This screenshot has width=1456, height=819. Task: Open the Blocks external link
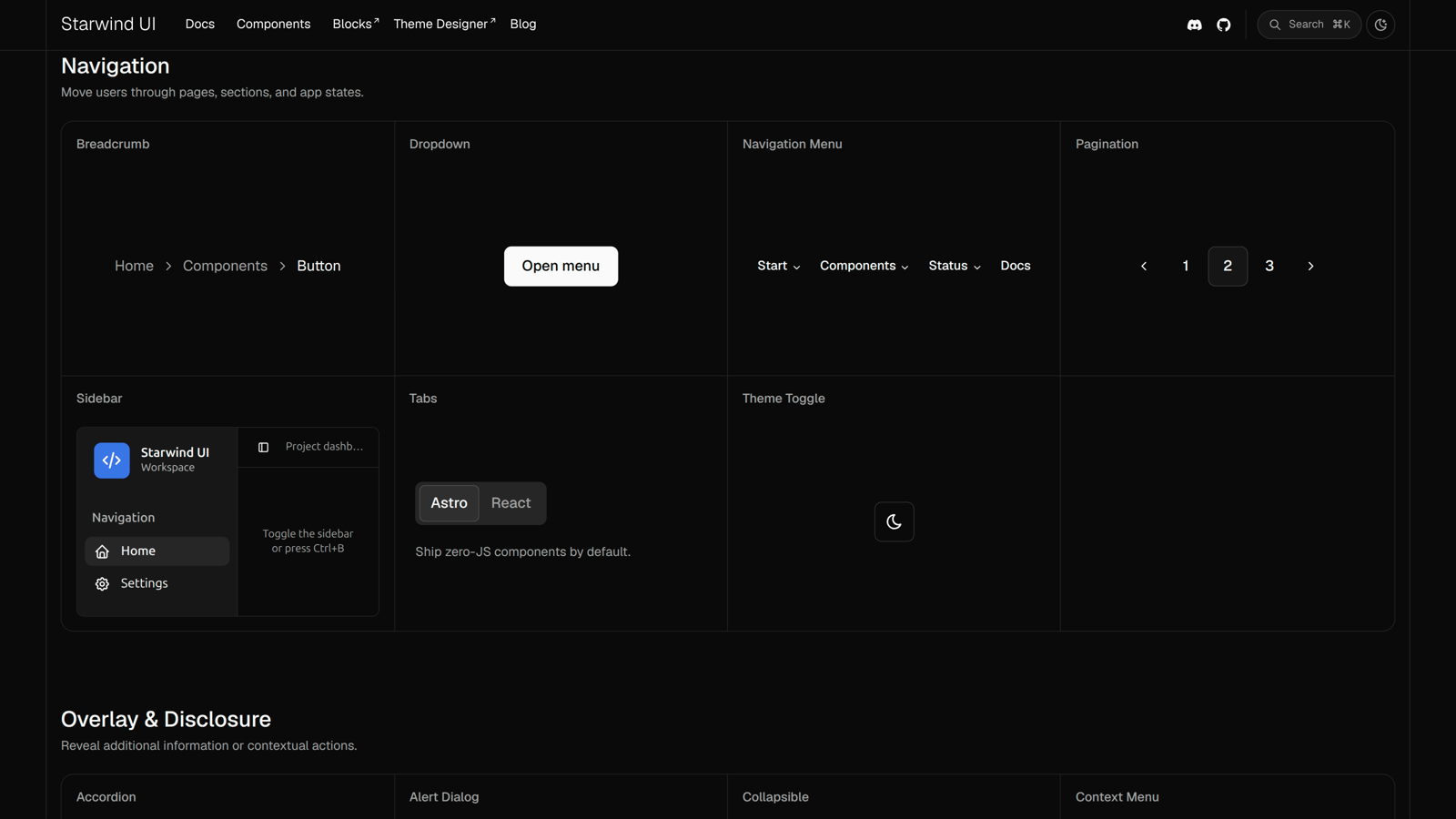(355, 24)
